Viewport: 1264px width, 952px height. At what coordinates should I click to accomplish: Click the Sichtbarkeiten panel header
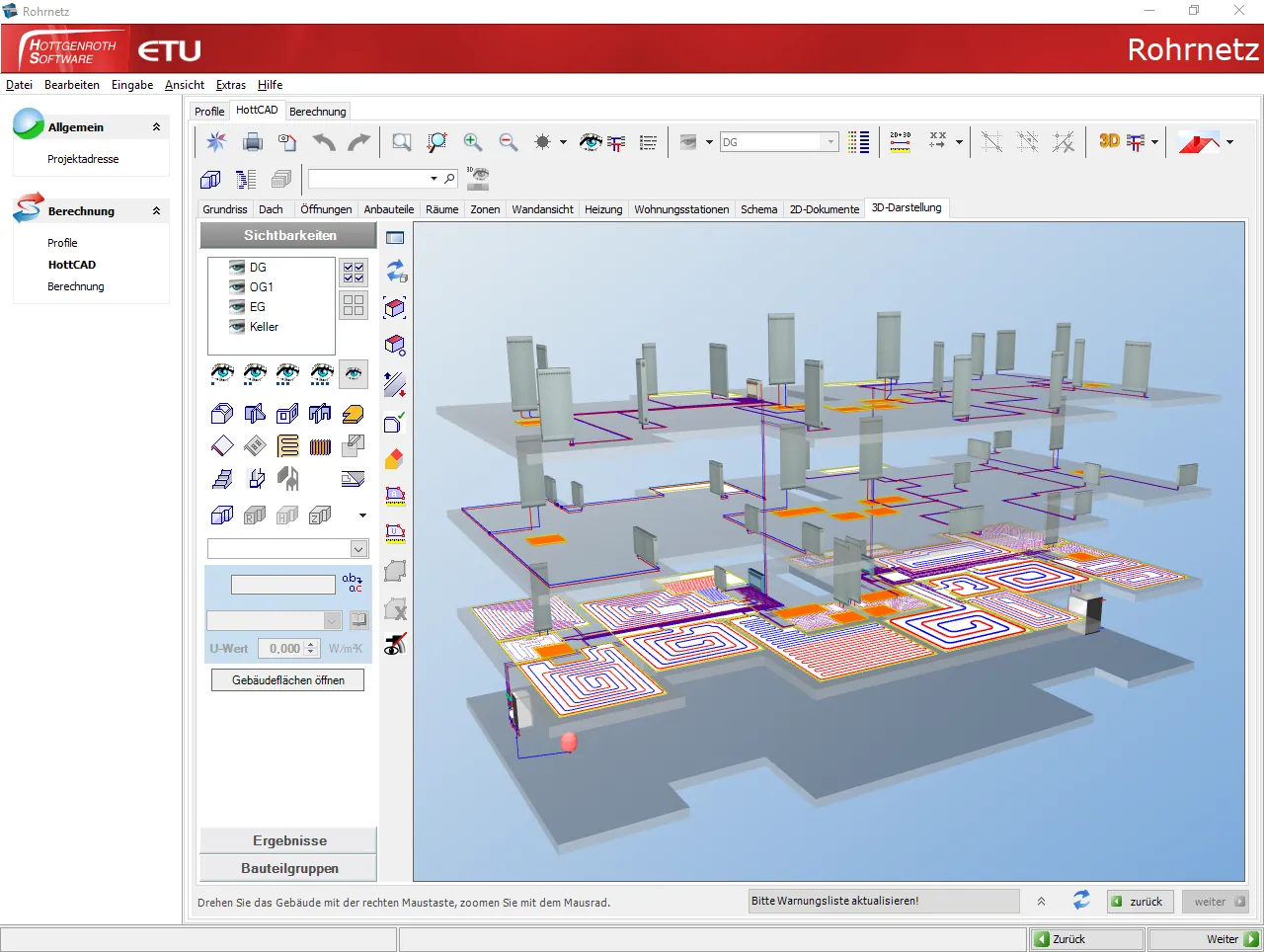[289, 235]
